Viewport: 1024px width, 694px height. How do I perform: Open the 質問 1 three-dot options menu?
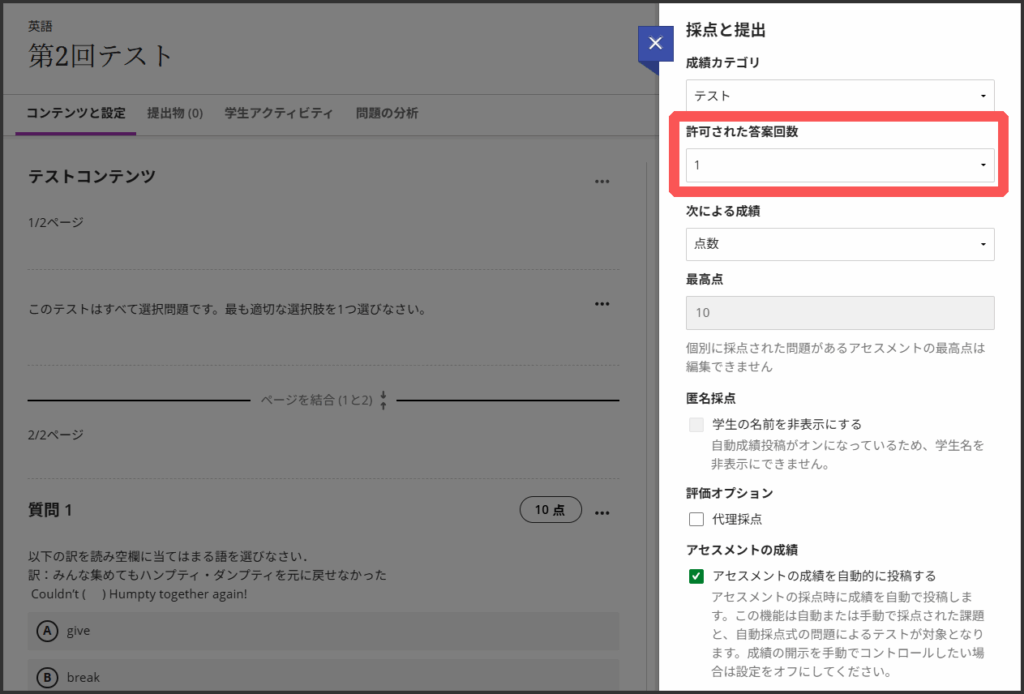tap(601, 512)
